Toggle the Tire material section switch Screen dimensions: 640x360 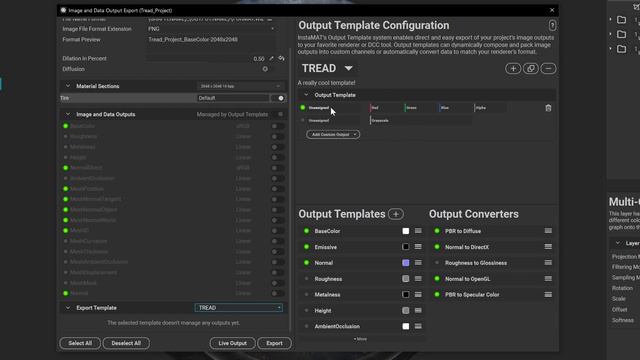279,98
